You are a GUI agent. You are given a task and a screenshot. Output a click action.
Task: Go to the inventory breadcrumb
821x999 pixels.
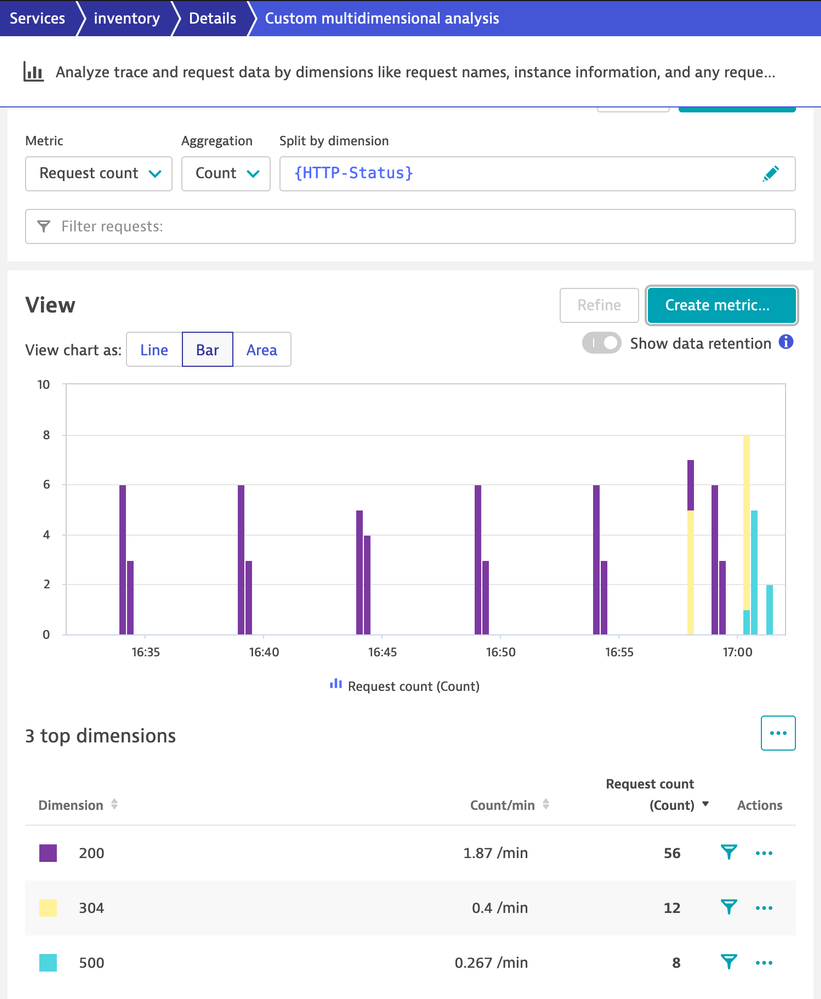tap(126, 18)
